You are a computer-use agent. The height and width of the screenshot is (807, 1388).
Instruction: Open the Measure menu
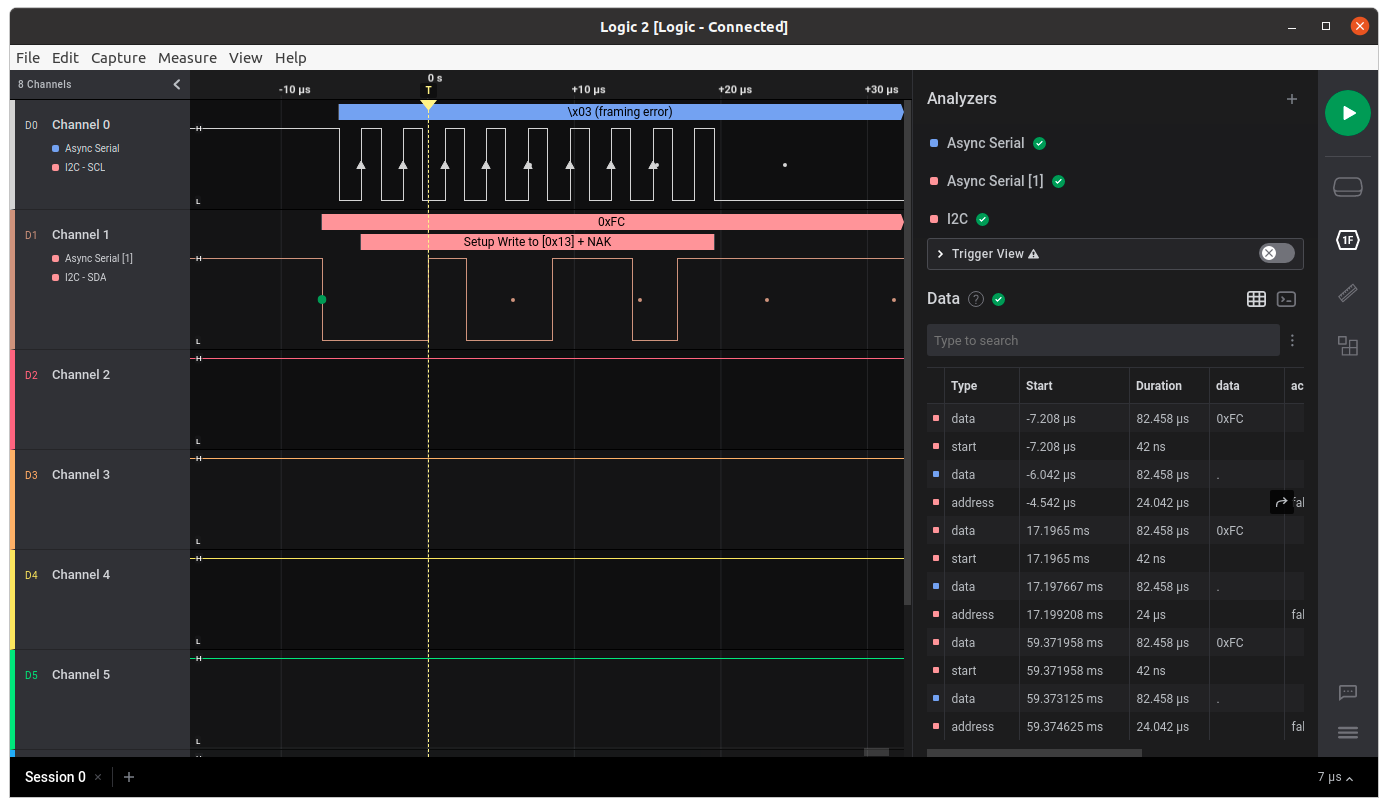point(187,58)
